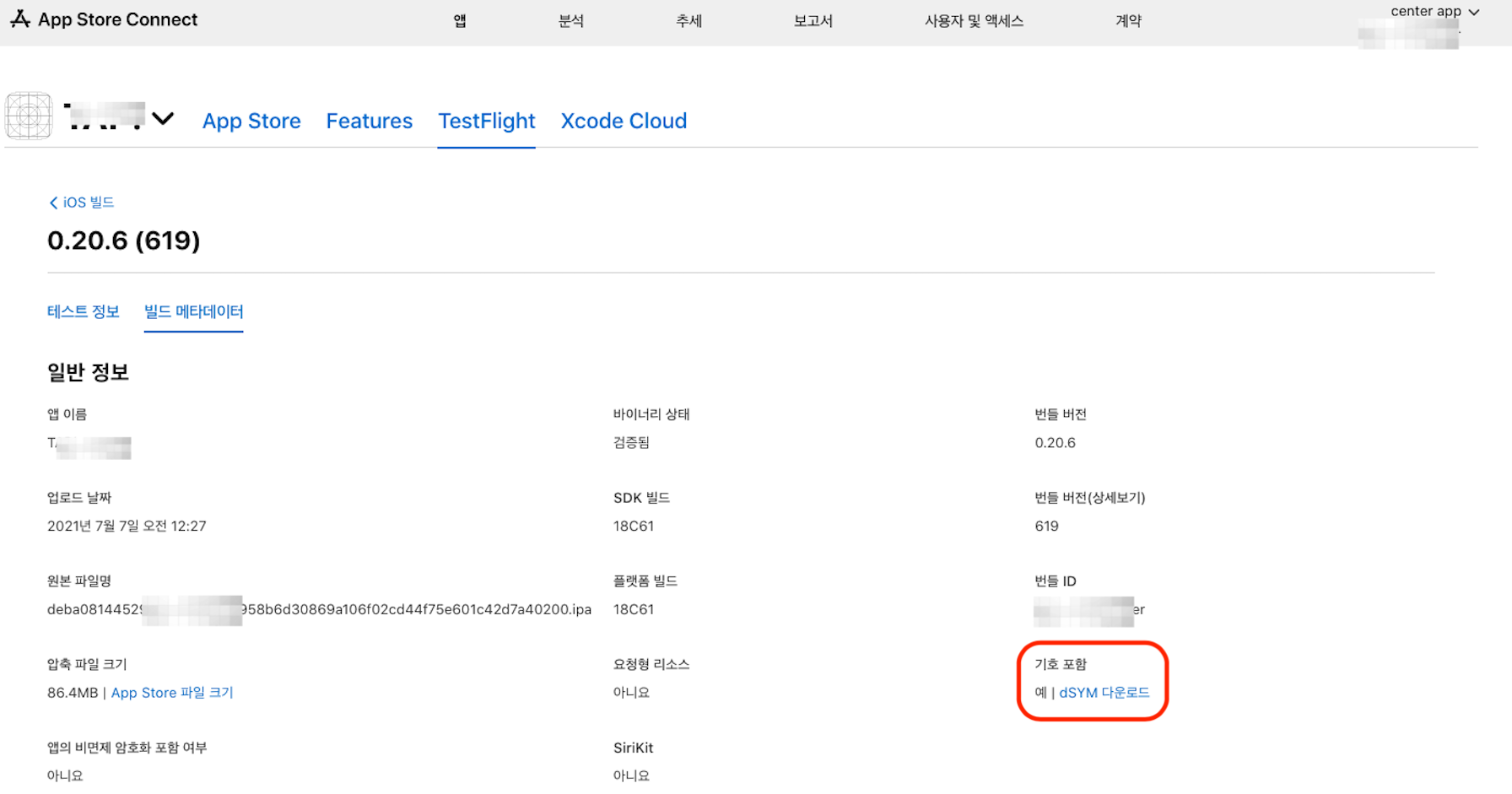Go back to iOS 빌드 list
The image size is (1512, 794).
pos(82,203)
